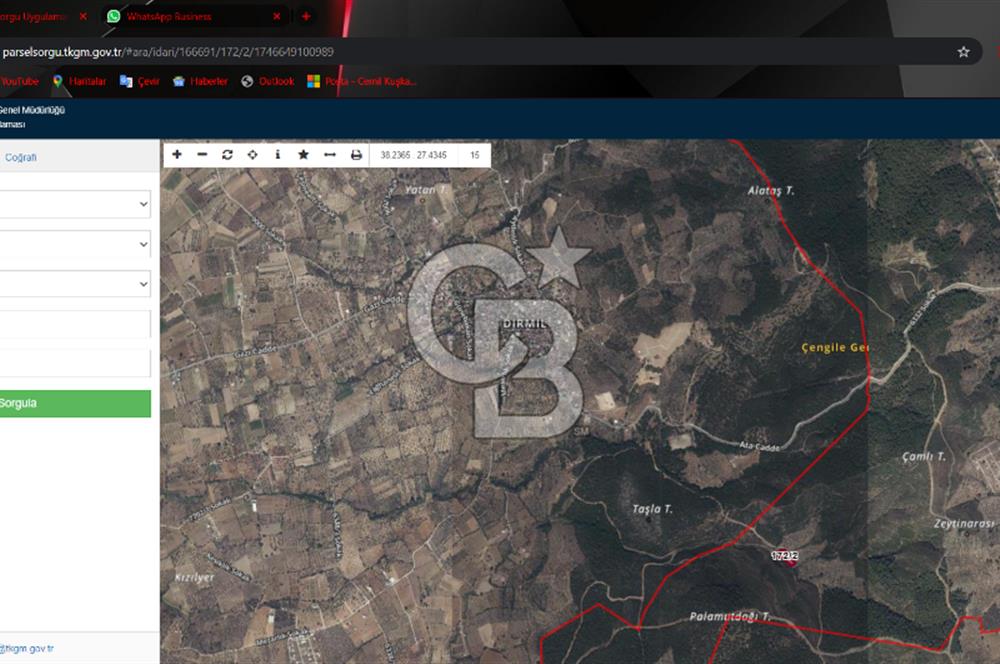Viewport: 1000px width, 664px height.
Task: Bookmark this page with address bar star
Action: [963, 52]
